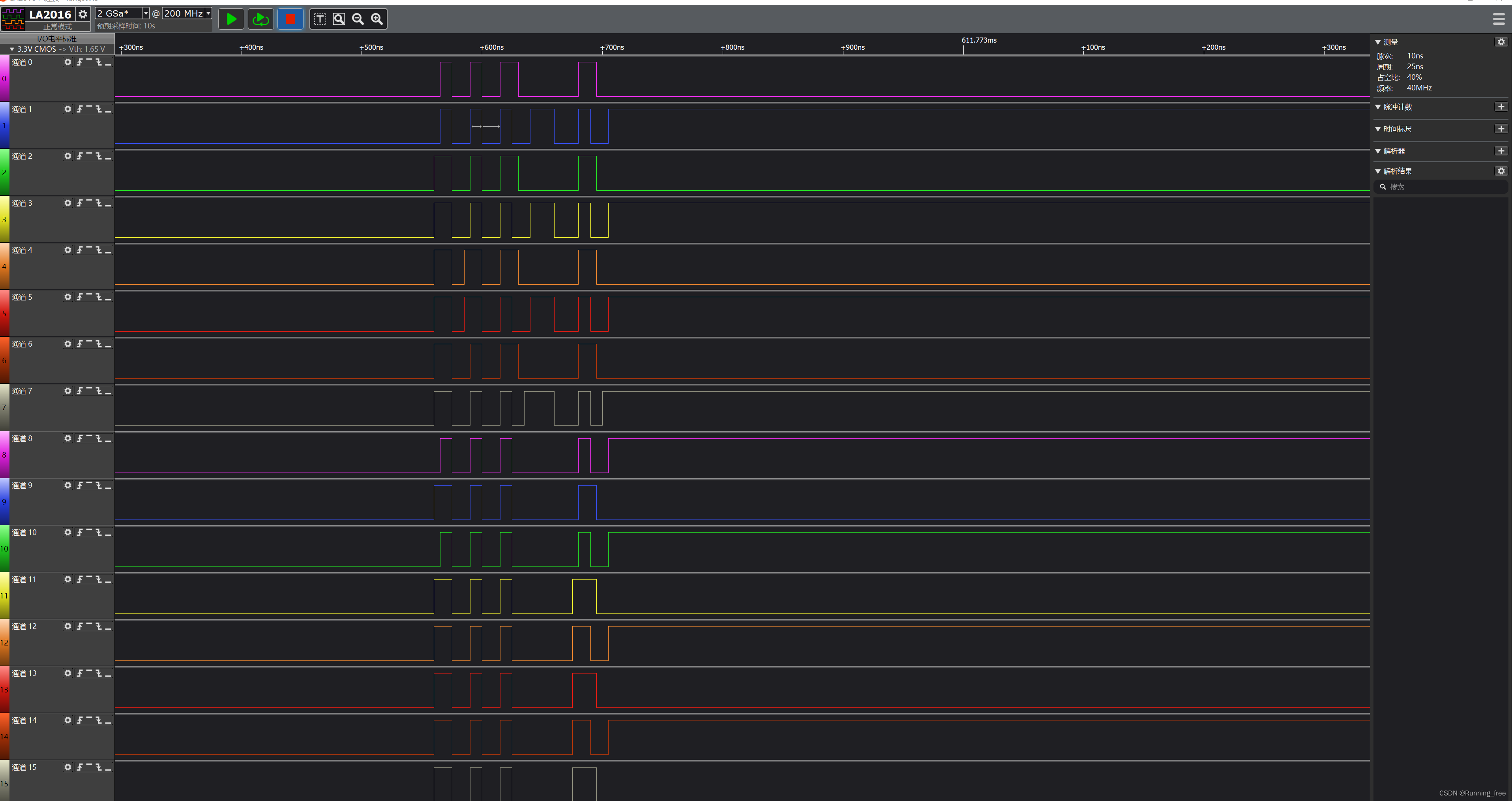Click the 正常模式 mode label
This screenshot has width=1512, height=801.
(58, 27)
